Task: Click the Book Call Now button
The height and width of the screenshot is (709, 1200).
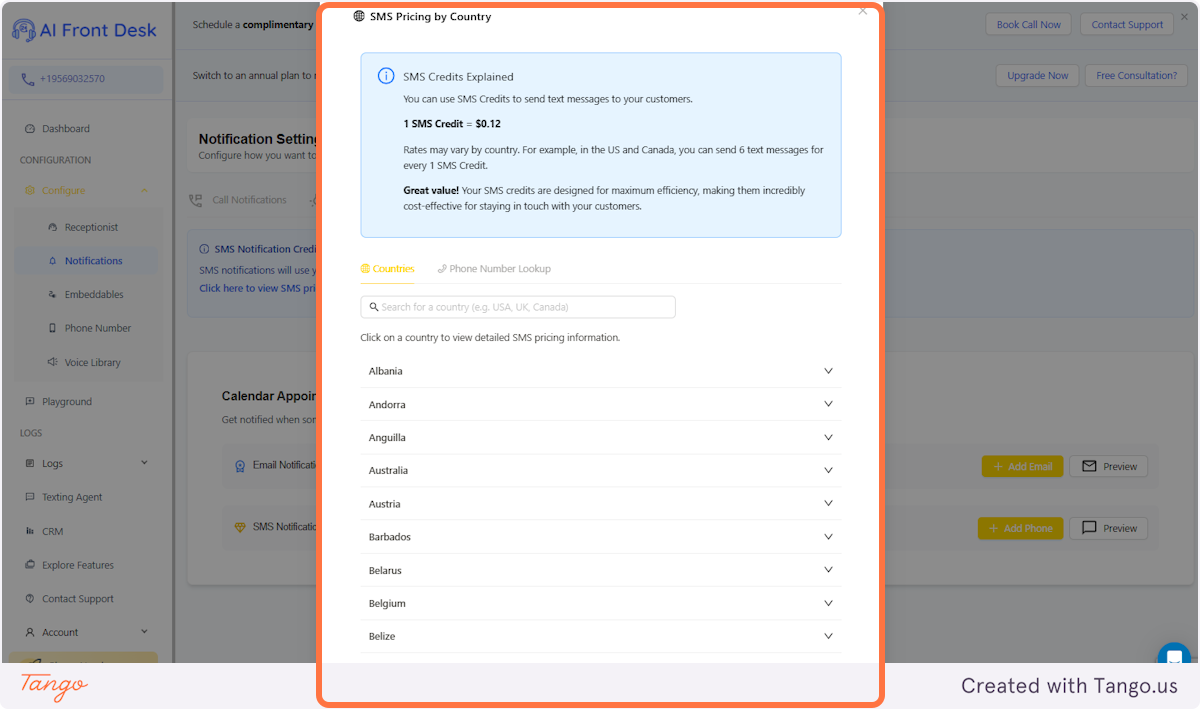Action: click(1028, 24)
